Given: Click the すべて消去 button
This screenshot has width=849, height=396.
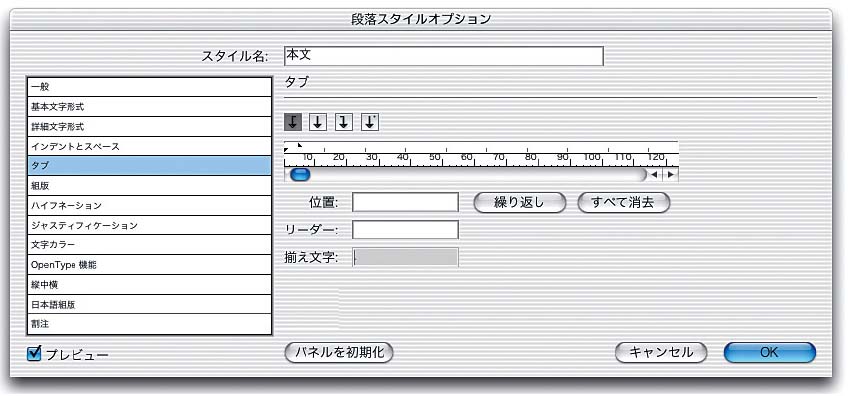Looking at the screenshot, I should coord(624,203).
